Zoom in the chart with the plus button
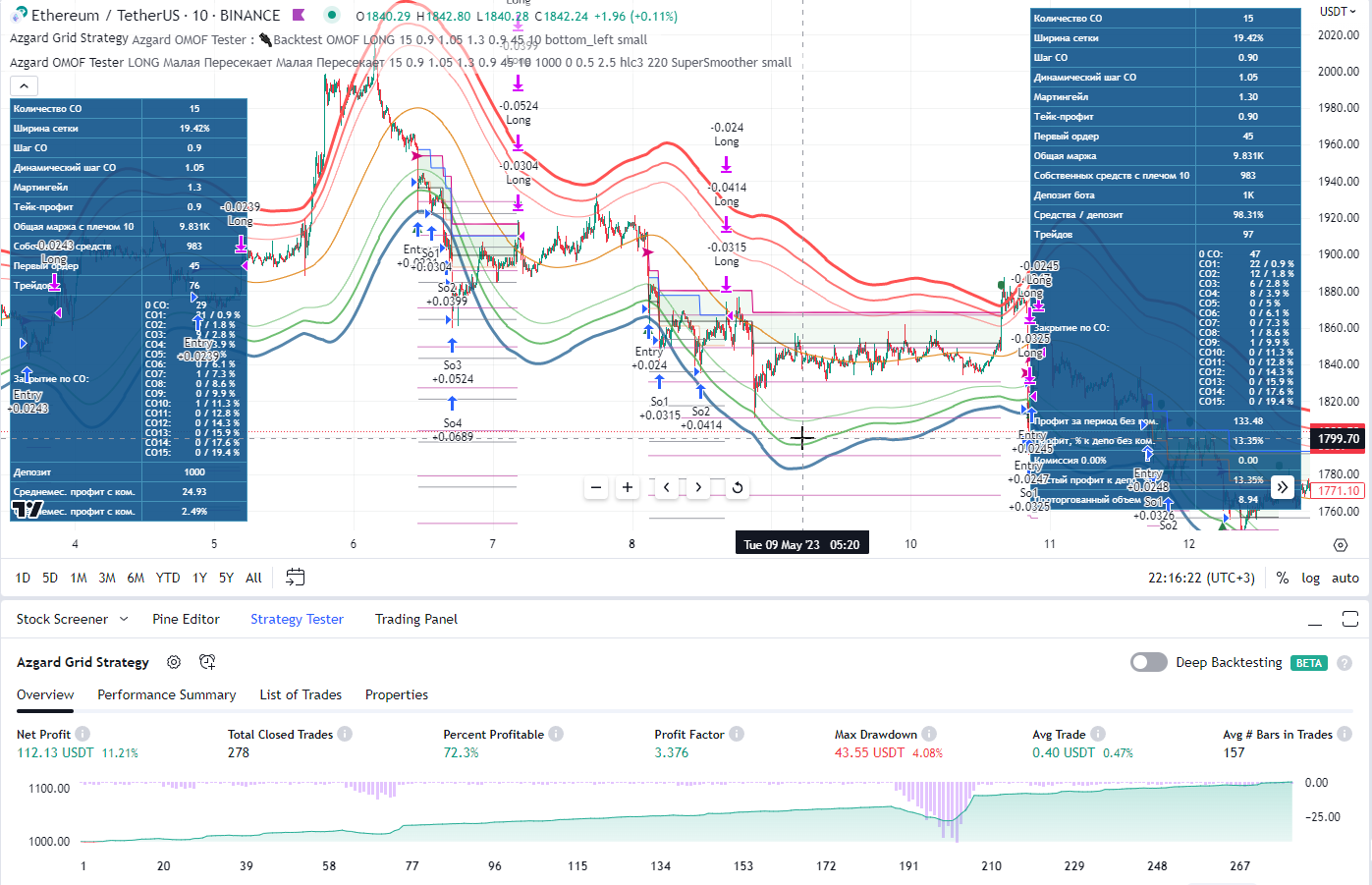Viewport: 1372px width, 885px height. (x=628, y=487)
